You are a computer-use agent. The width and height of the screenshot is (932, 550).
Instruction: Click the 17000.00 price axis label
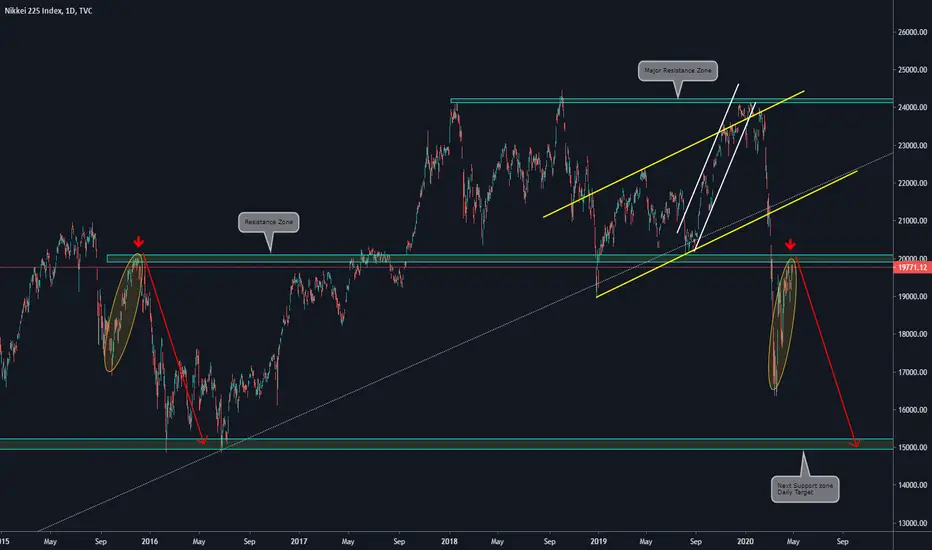tap(912, 372)
